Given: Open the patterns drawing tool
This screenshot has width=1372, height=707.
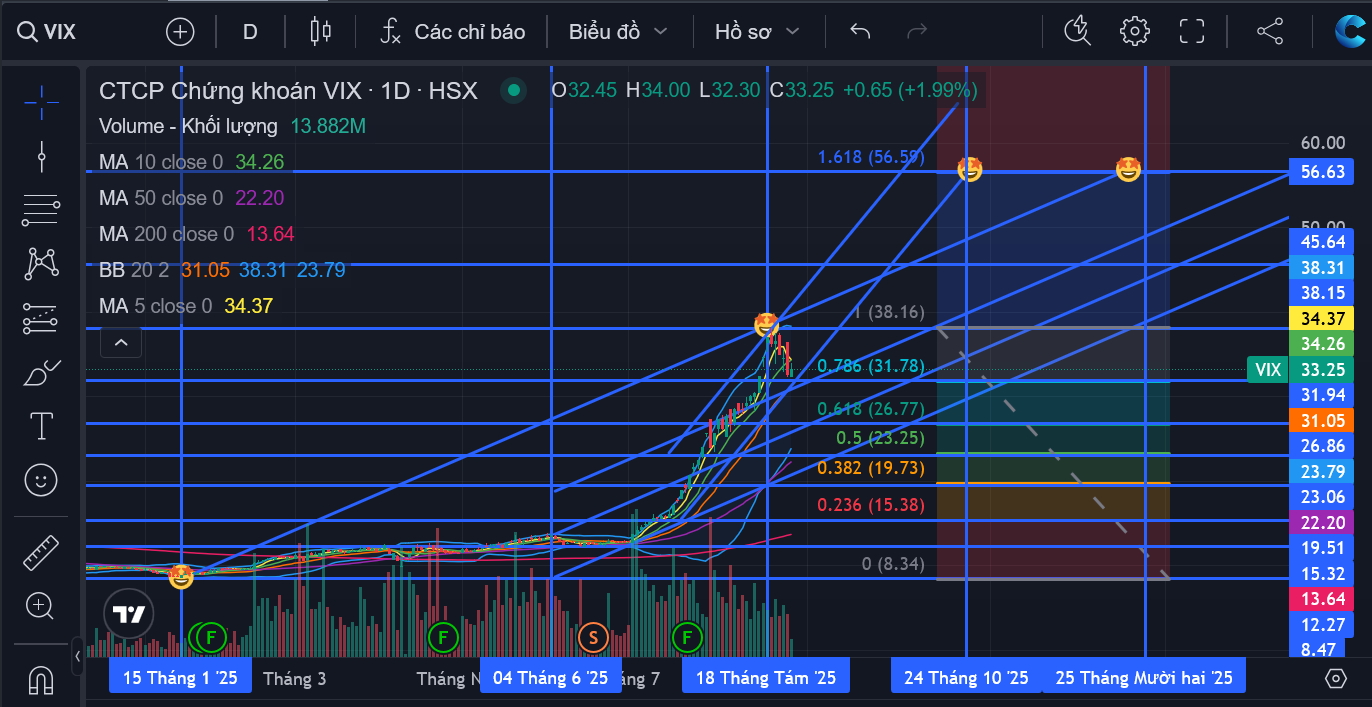Looking at the screenshot, I should pos(41,263).
